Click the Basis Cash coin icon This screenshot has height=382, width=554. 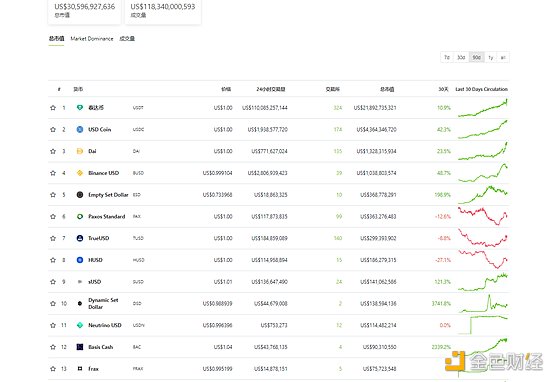pyautogui.click(x=80, y=347)
